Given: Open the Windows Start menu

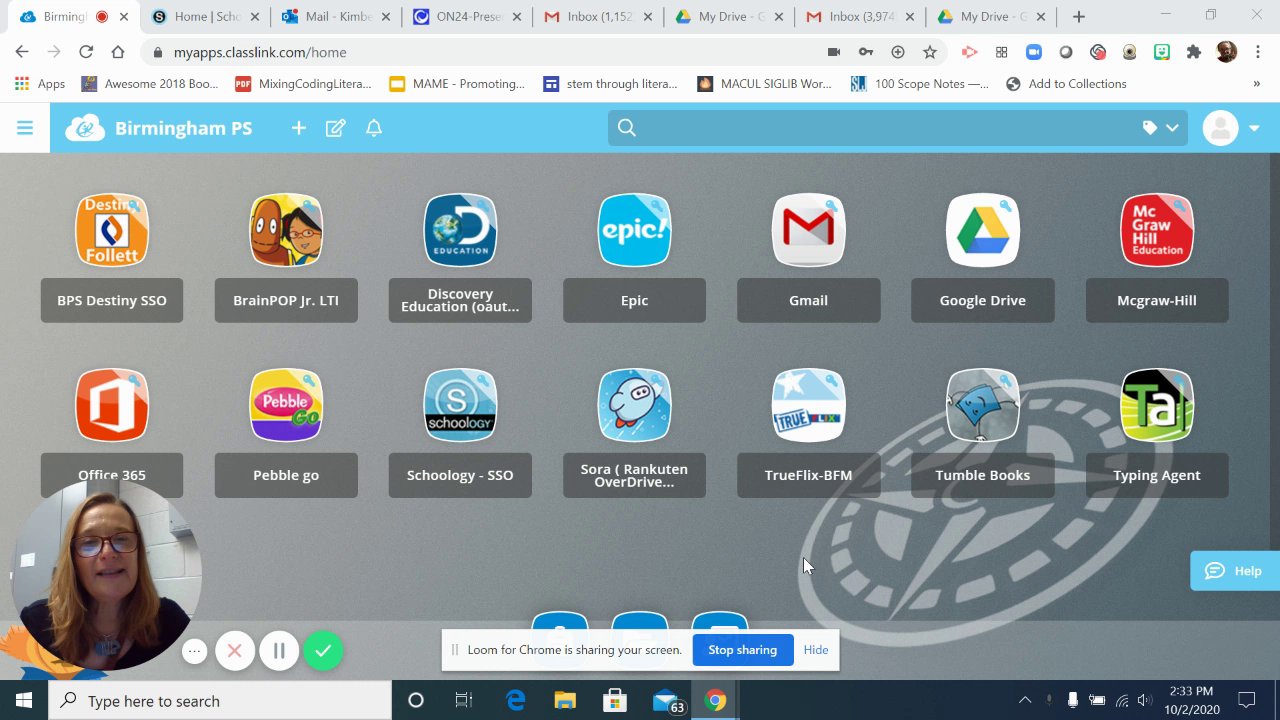Looking at the screenshot, I should pos(24,701).
